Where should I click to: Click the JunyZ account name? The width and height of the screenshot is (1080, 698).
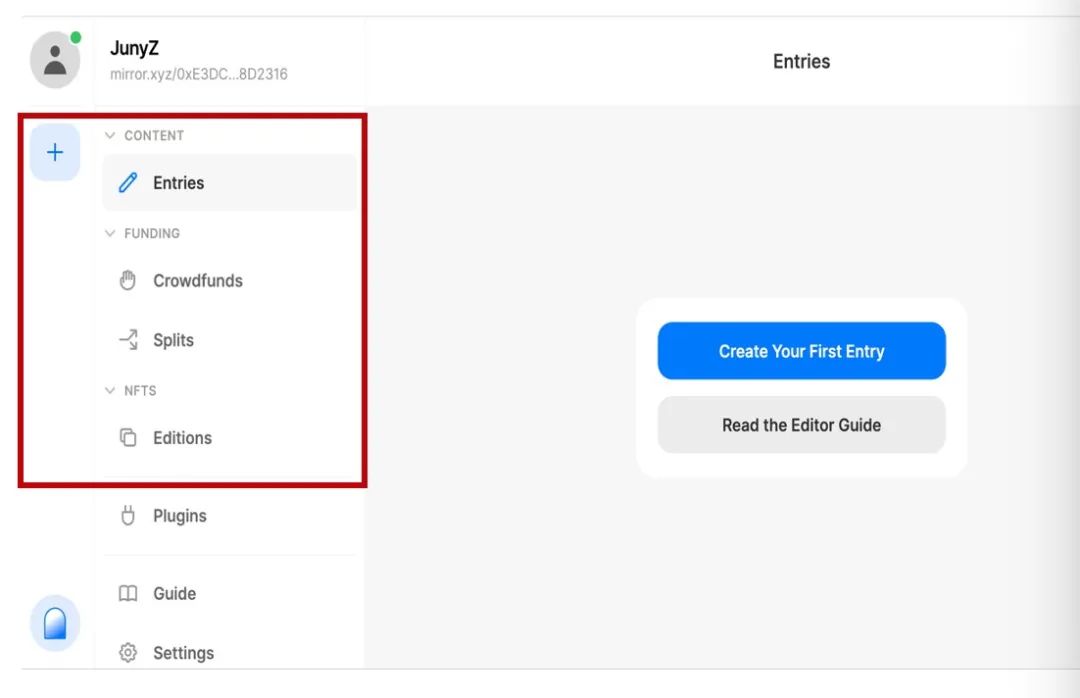coord(134,48)
